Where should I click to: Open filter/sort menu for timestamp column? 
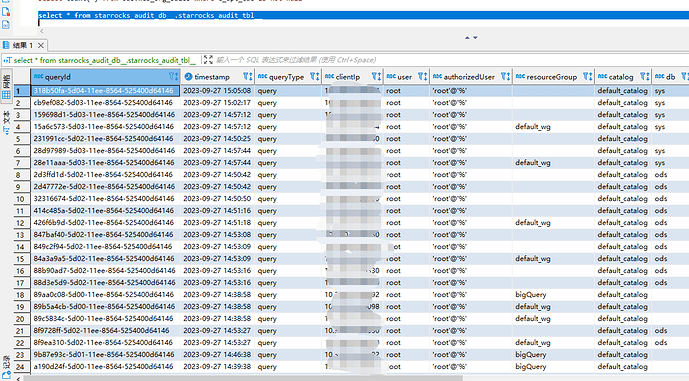[x=248, y=76]
